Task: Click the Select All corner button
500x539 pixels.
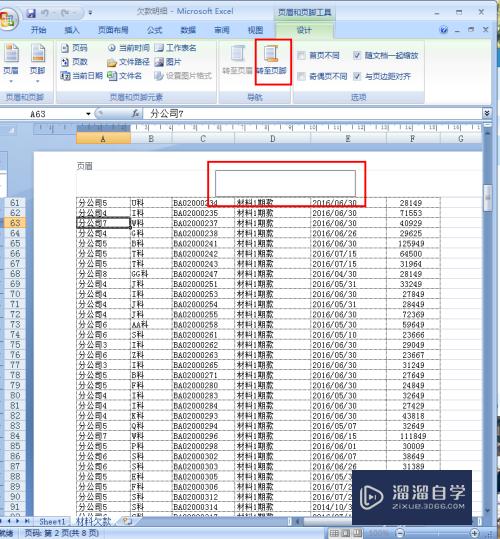Action: tap(12, 130)
